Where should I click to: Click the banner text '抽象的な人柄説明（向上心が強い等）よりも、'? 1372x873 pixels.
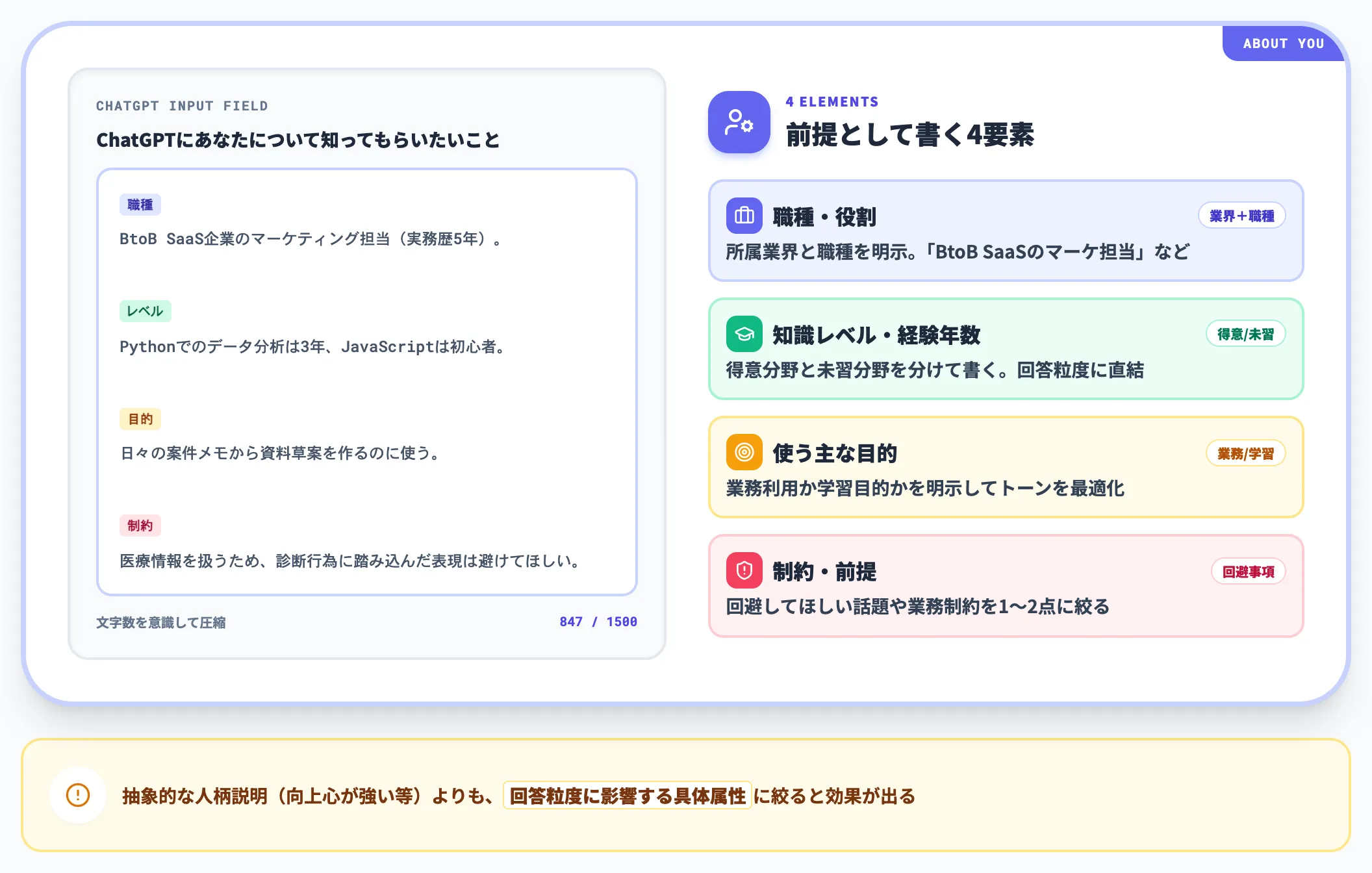click(309, 796)
